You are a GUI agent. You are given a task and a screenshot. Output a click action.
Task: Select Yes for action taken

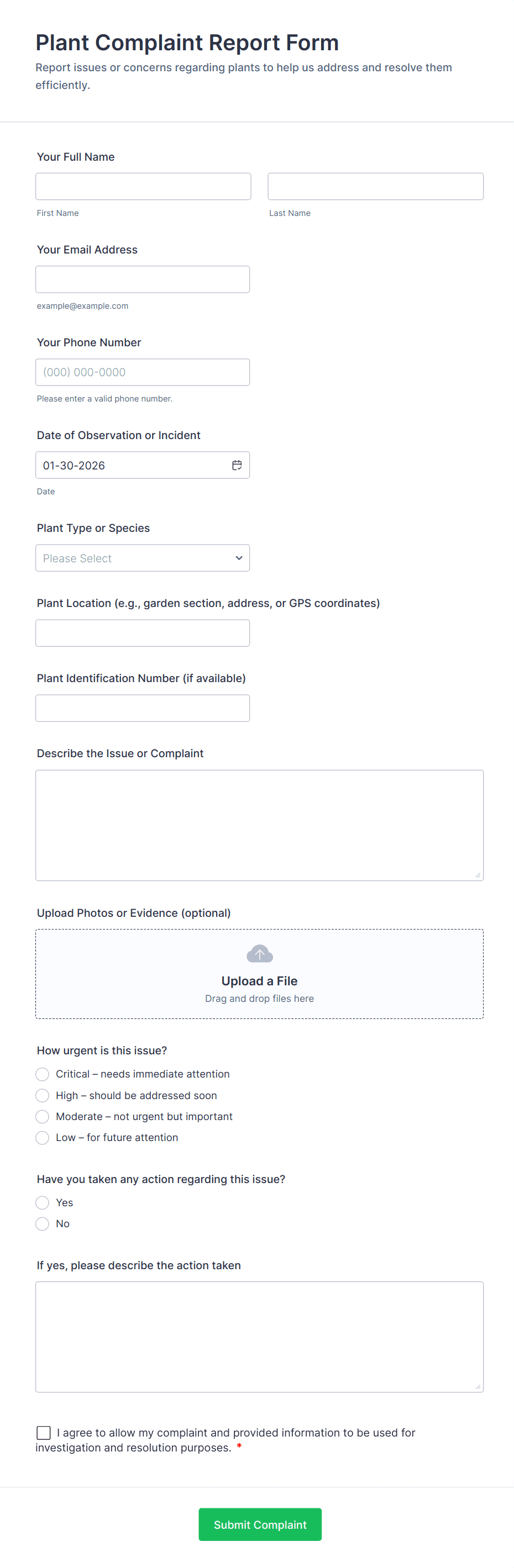43,1203
